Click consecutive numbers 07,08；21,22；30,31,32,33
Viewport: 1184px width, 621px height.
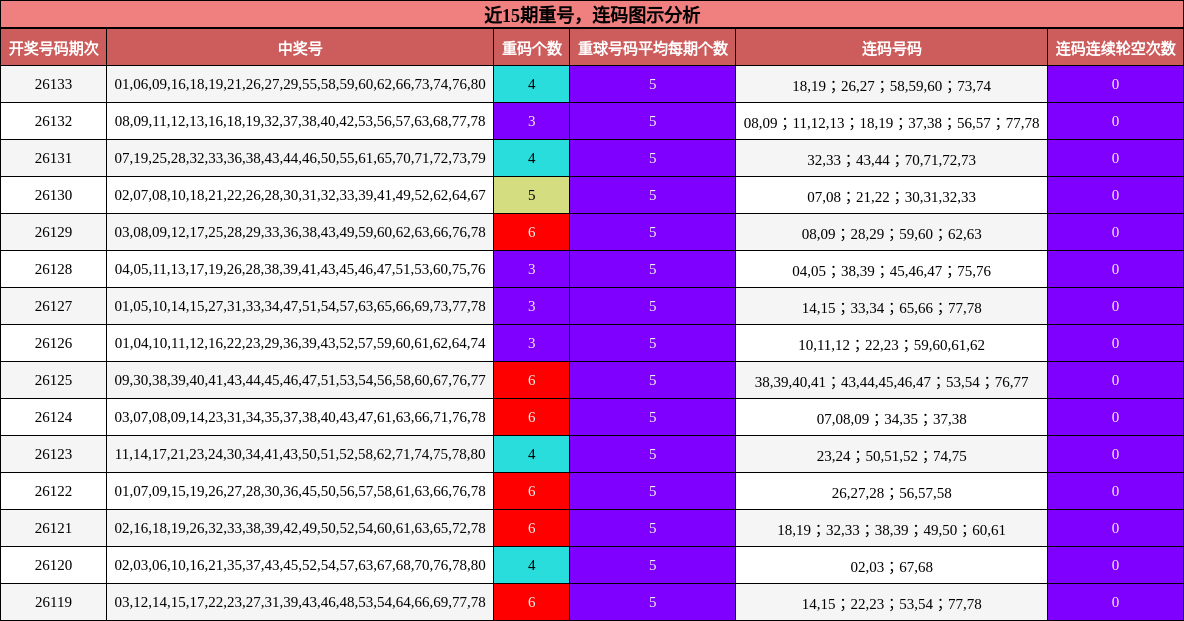[891, 196]
